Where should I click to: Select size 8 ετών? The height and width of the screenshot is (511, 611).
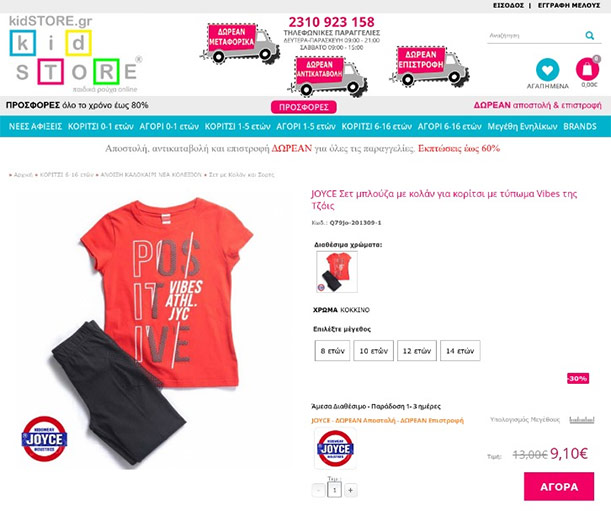pos(332,351)
